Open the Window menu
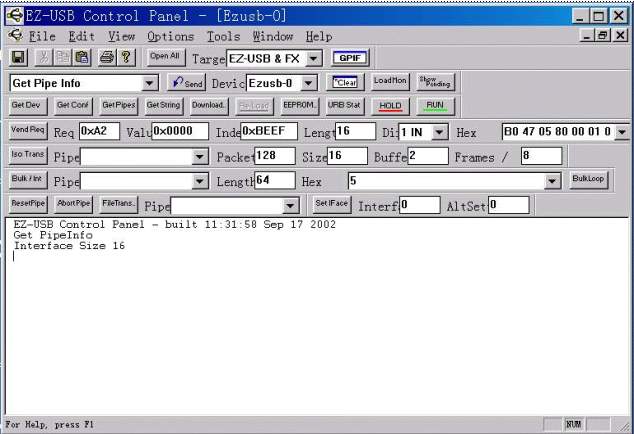The height and width of the screenshot is (434, 634). coord(273,36)
